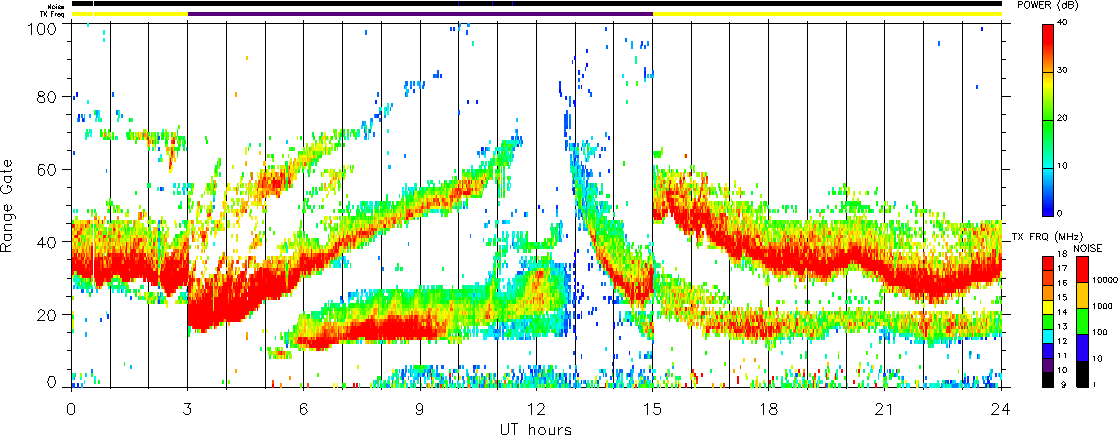The height and width of the screenshot is (435, 1118).
Task: Click the x-axis tick label "12"
Action: 536,409
